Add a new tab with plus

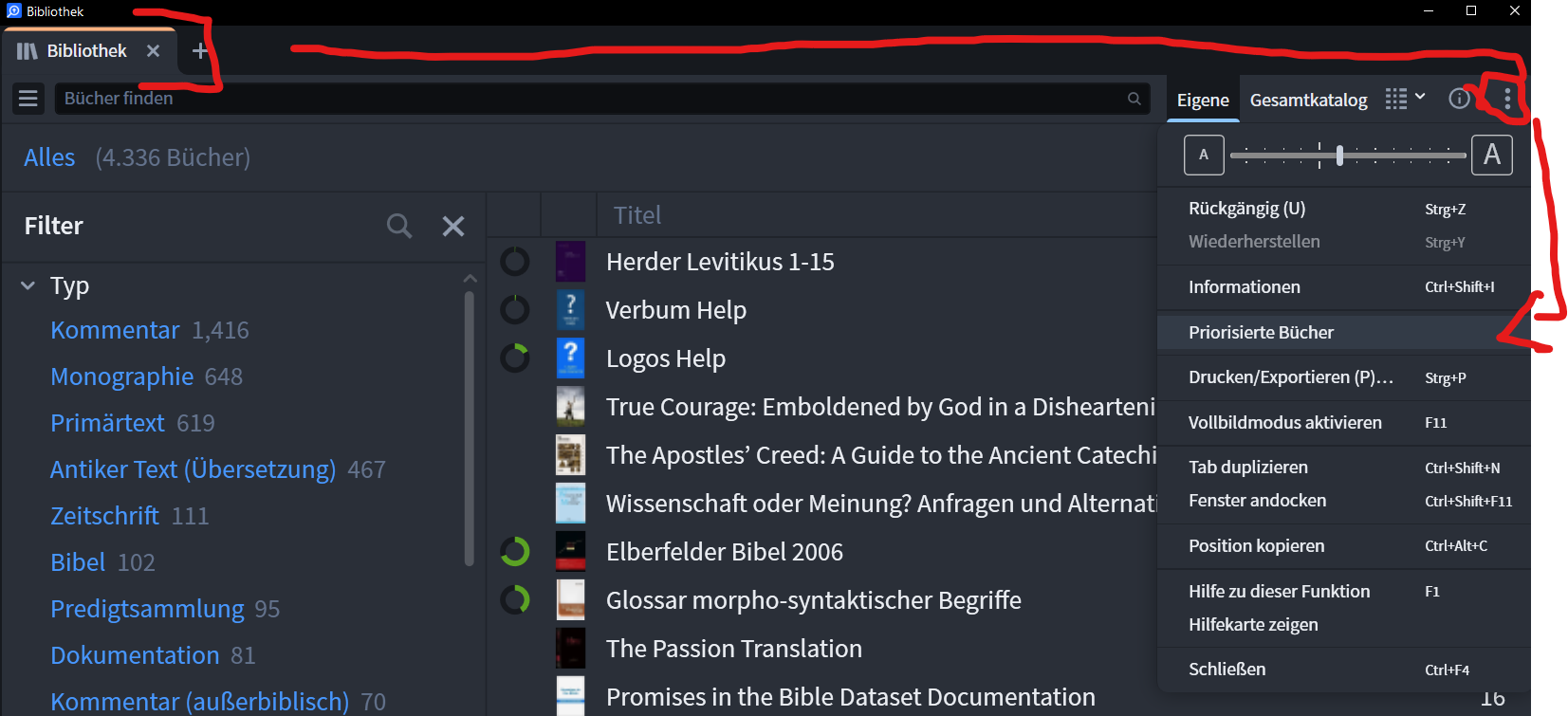pos(199,51)
